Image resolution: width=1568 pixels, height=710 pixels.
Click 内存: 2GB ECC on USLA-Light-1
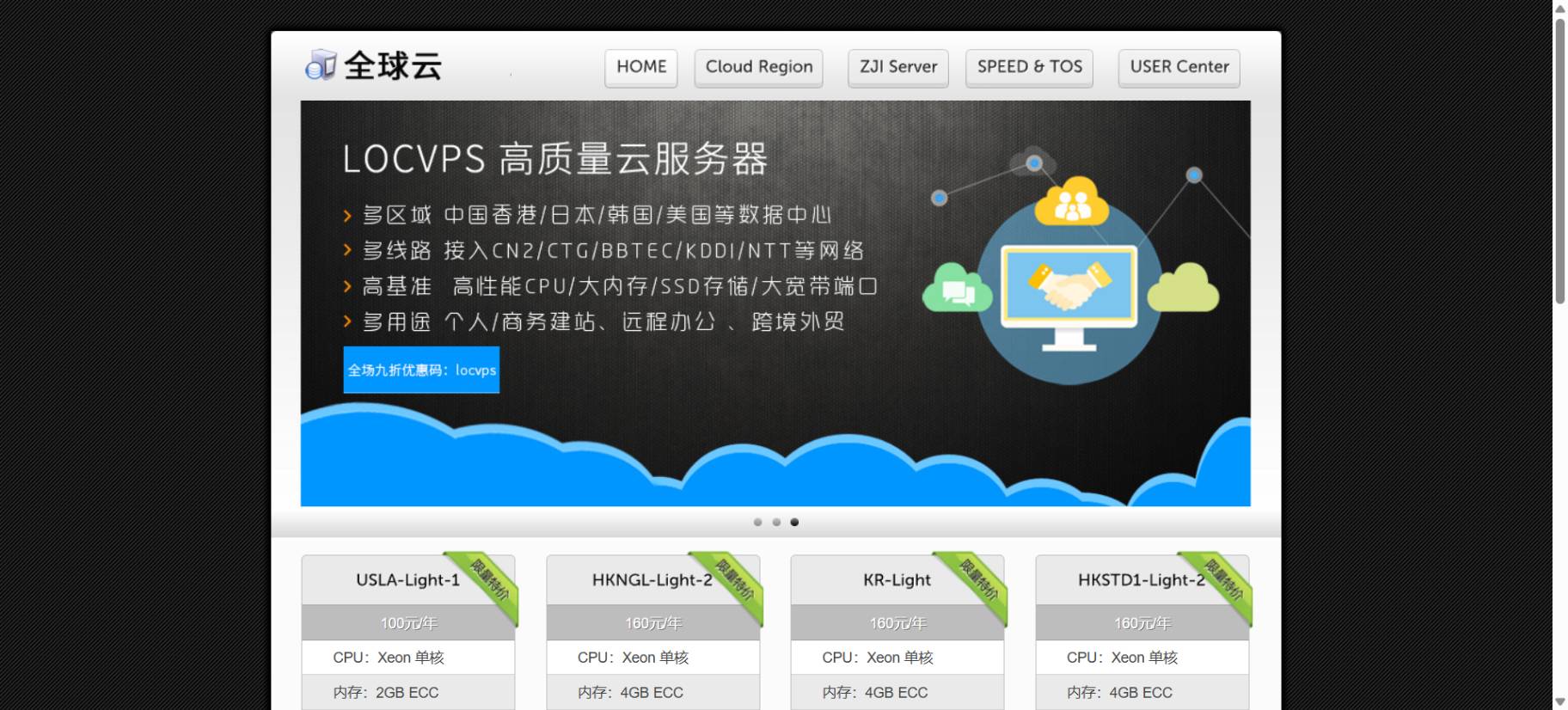point(386,693)
